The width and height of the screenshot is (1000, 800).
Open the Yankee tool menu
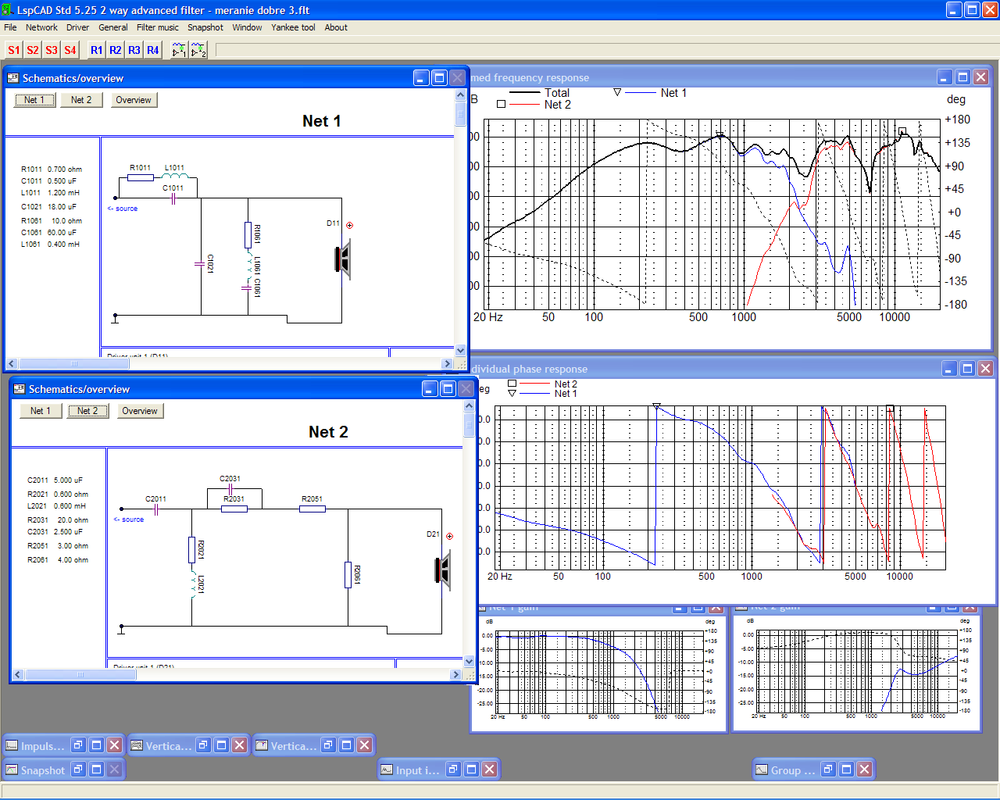293,27
